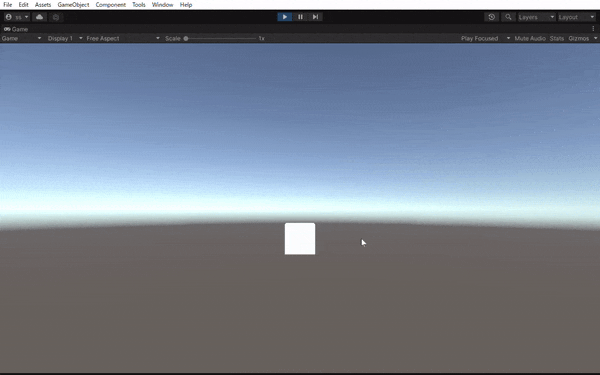
Task: Open the Display 1 dropdown
Action: (x=65, y=38)
